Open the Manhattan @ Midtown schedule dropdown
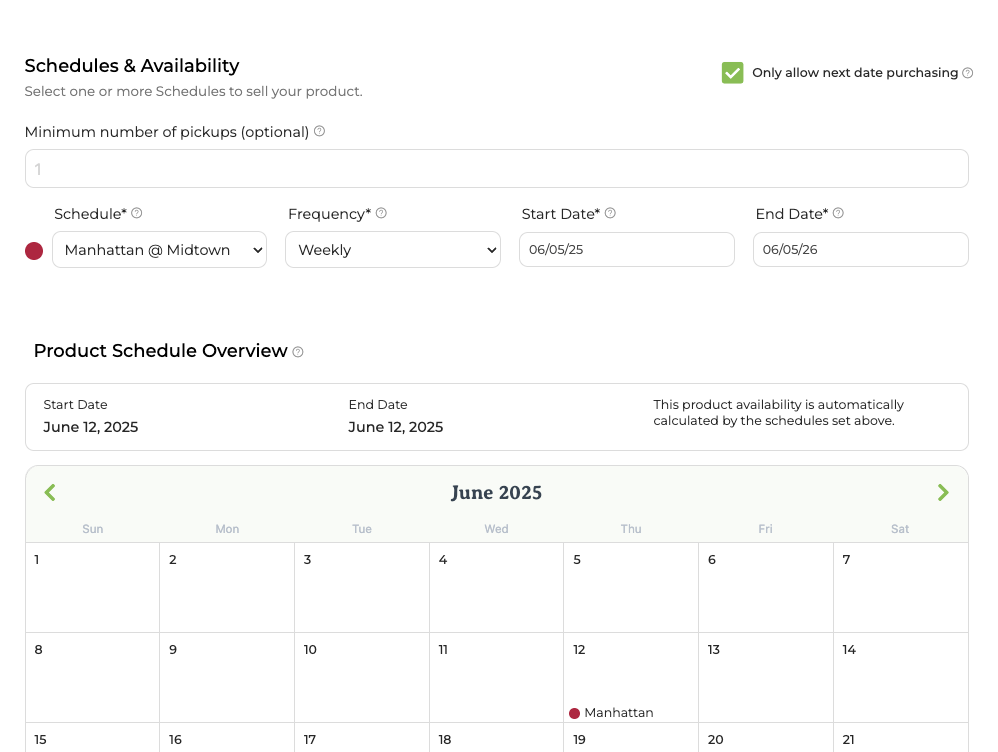This screenshot has width=998, height=752. click(159, 250)
